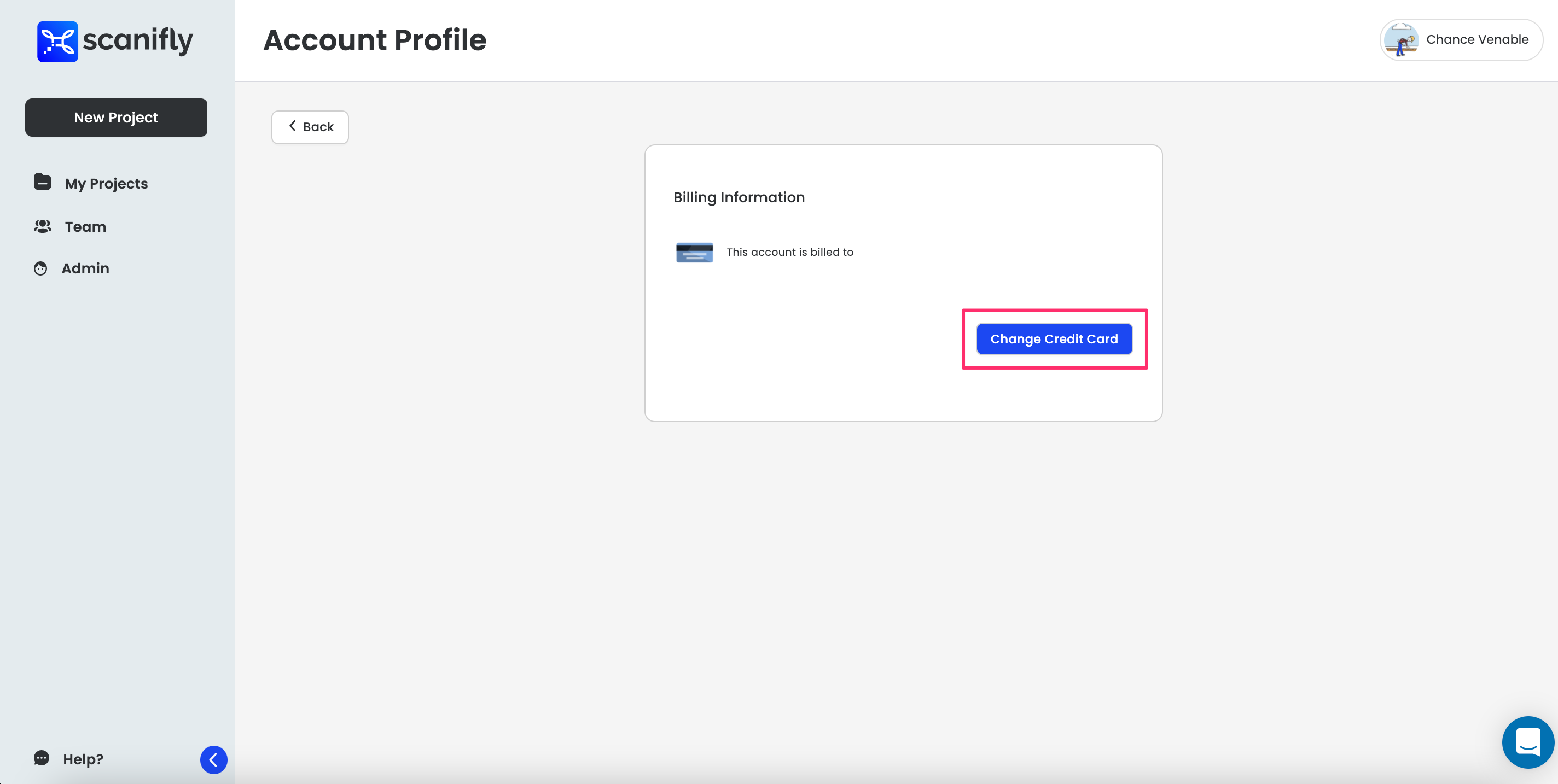Click the Scanifly drone logo icon
Image resolution: width=1558 pixels, height=784 pixels.
(x=57, y=41)
